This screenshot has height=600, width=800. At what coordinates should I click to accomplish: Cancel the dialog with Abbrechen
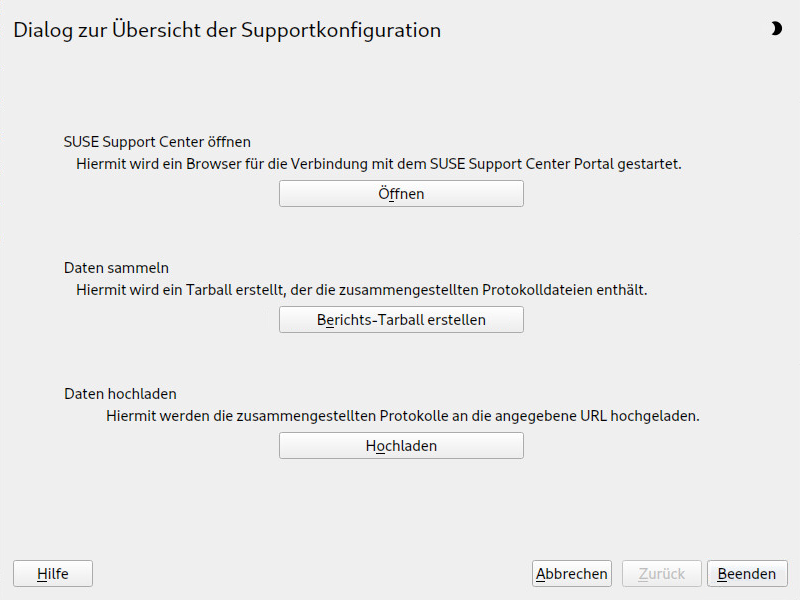(571, 573)
